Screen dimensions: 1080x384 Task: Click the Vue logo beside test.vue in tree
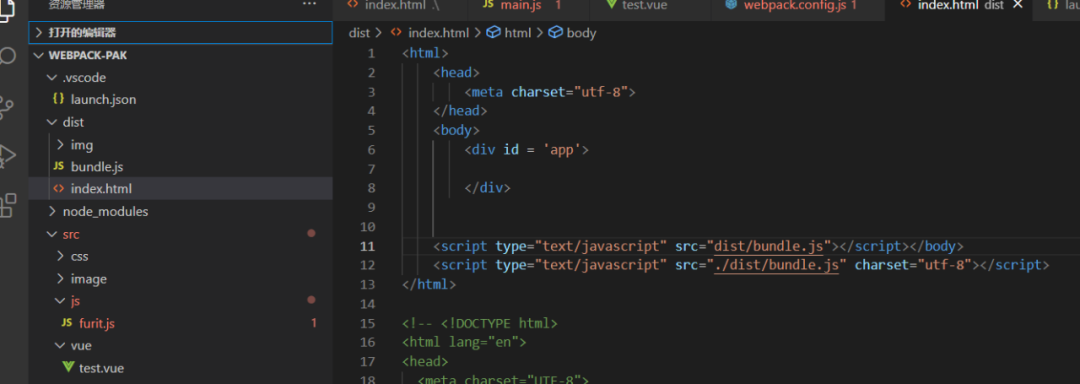point(68,367)
